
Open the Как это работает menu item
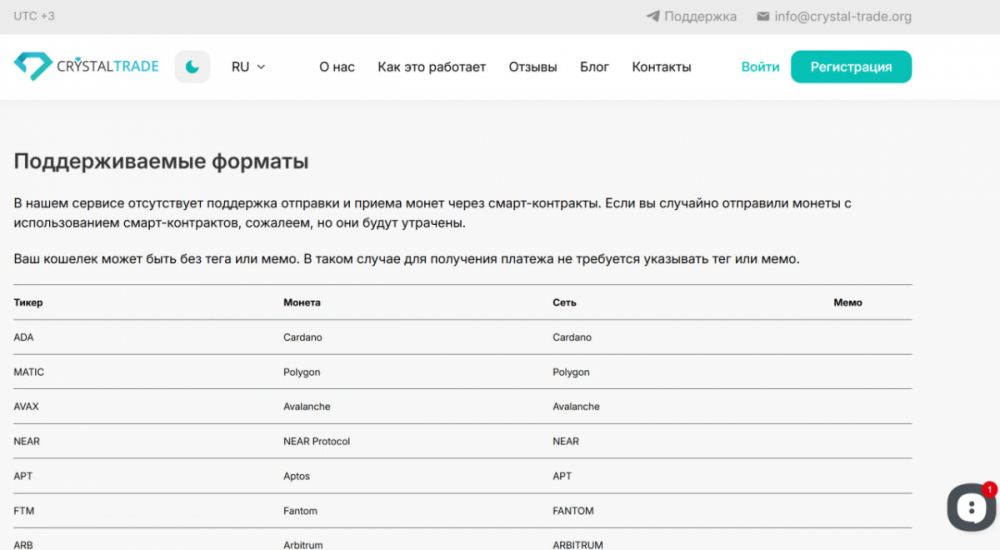[x=431, y=67]
